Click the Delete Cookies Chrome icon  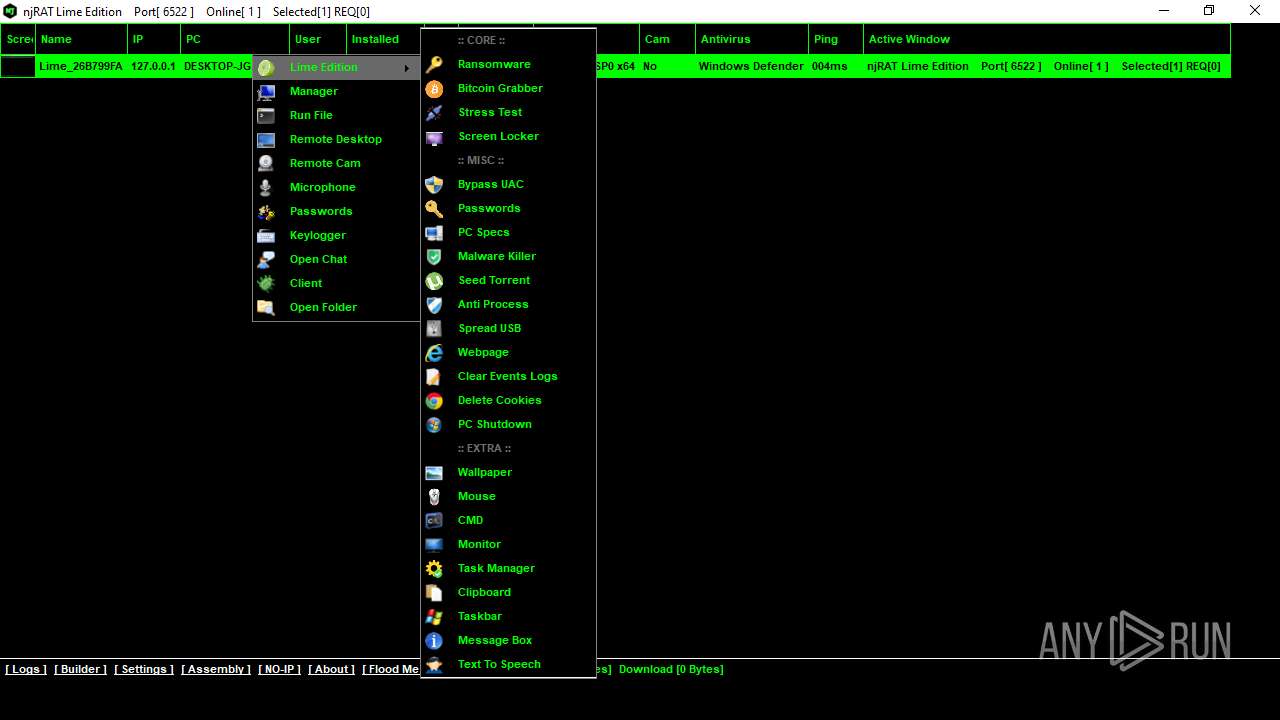tap(434, 401)
